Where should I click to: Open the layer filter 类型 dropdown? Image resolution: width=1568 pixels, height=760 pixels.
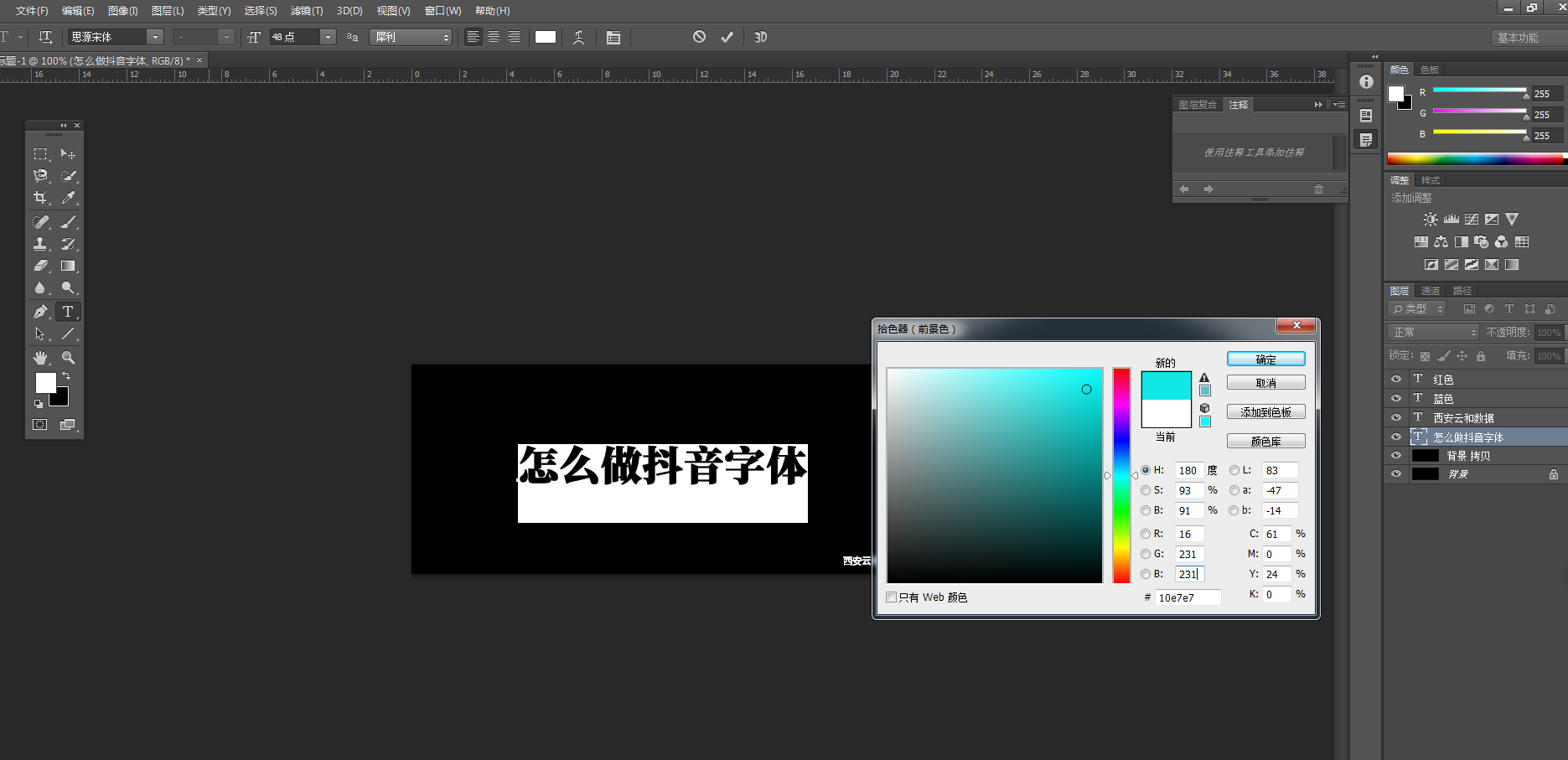1417,309
